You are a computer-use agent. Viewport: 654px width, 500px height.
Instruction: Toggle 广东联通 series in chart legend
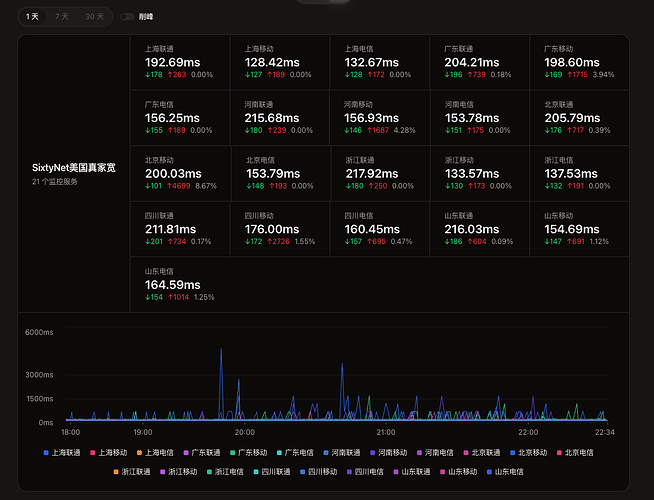[x=202, y=453]
